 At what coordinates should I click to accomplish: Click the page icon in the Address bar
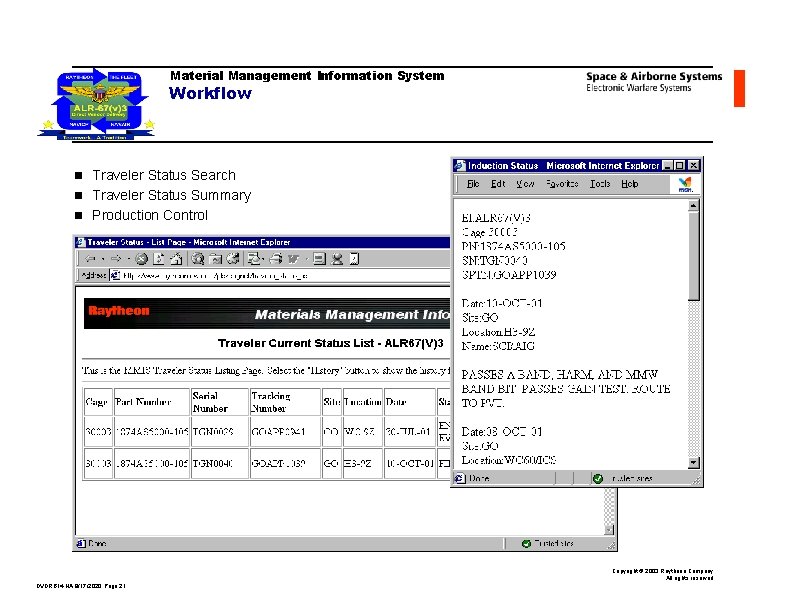click(x=115, y=275)
